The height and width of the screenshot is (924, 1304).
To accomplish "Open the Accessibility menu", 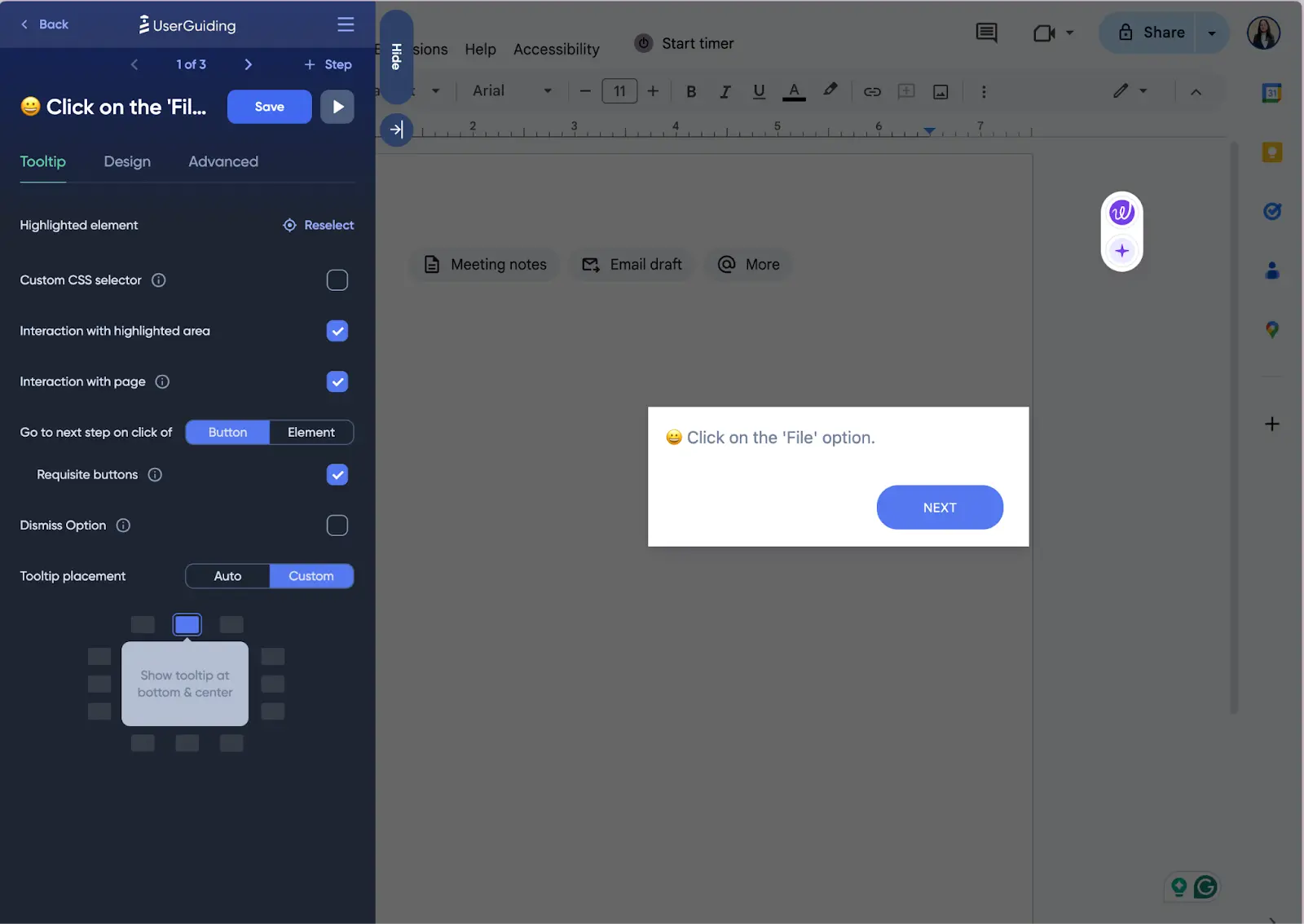I will click(x=557, y=49).
